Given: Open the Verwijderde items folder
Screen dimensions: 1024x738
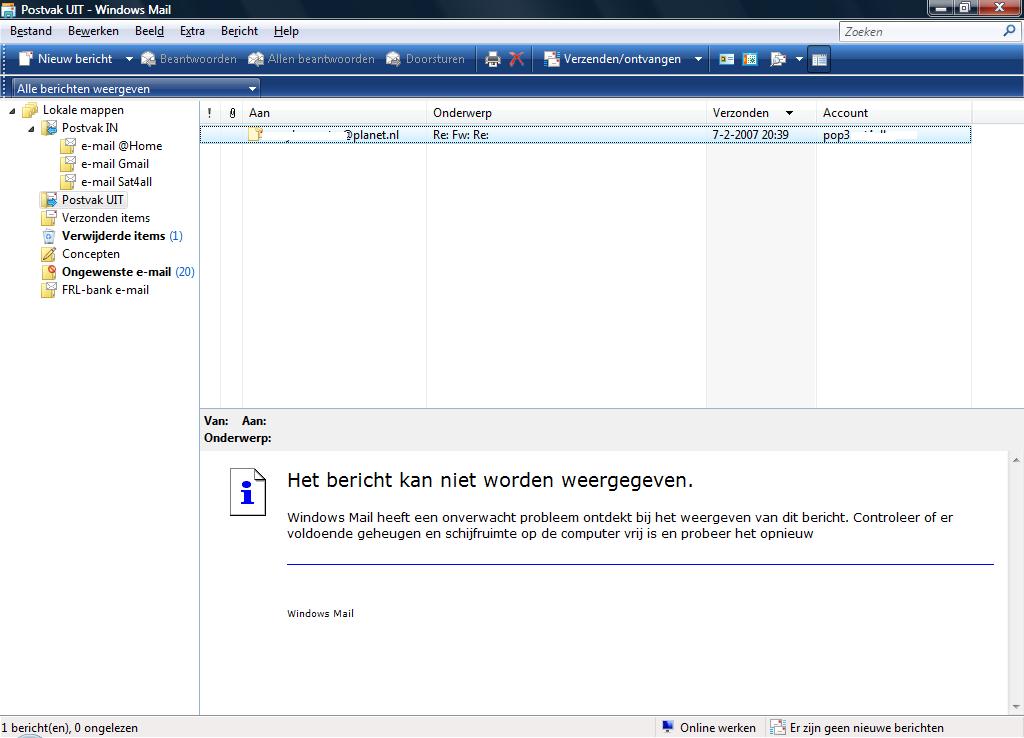Looking at the screenshot, I should click(x=114, y=236).
